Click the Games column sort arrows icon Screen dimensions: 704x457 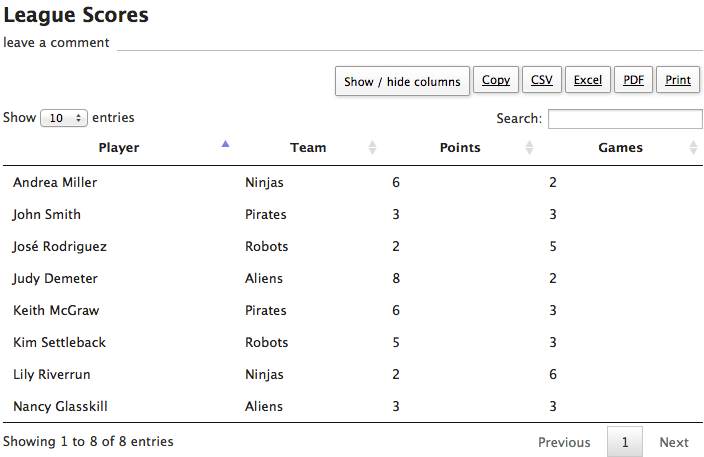[x=693, y=148]
